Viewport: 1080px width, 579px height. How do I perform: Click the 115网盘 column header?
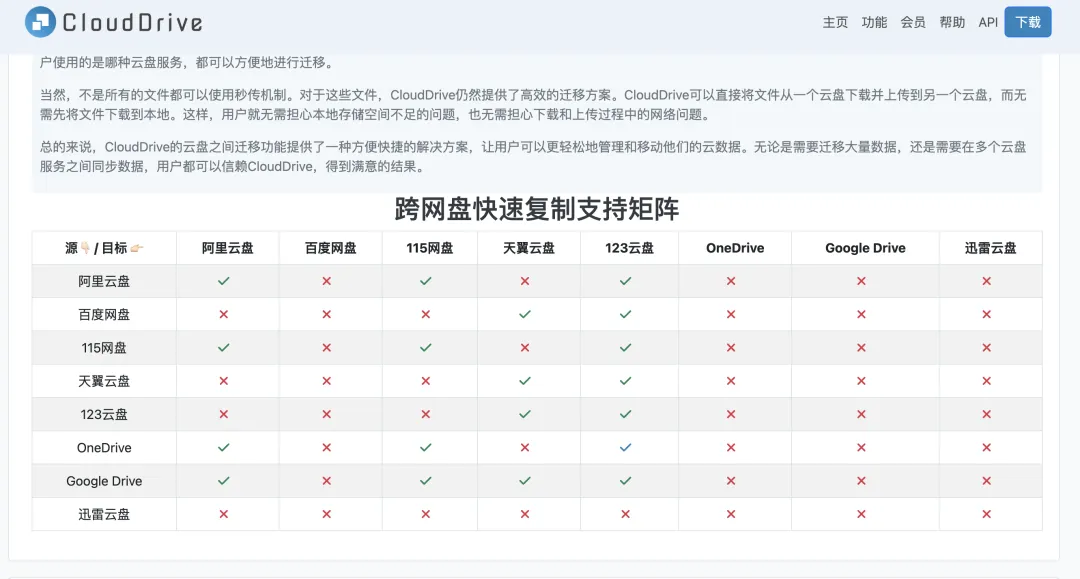click(x=430, y=248)
